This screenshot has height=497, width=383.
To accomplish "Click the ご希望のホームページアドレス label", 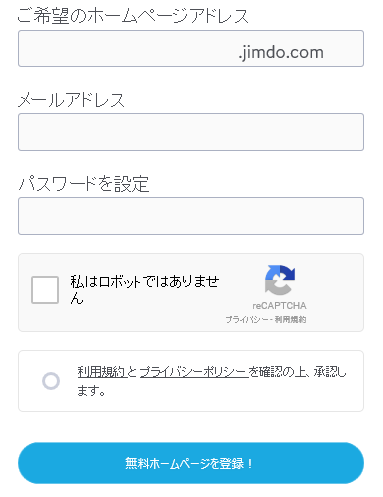I will tap(133, 16).
